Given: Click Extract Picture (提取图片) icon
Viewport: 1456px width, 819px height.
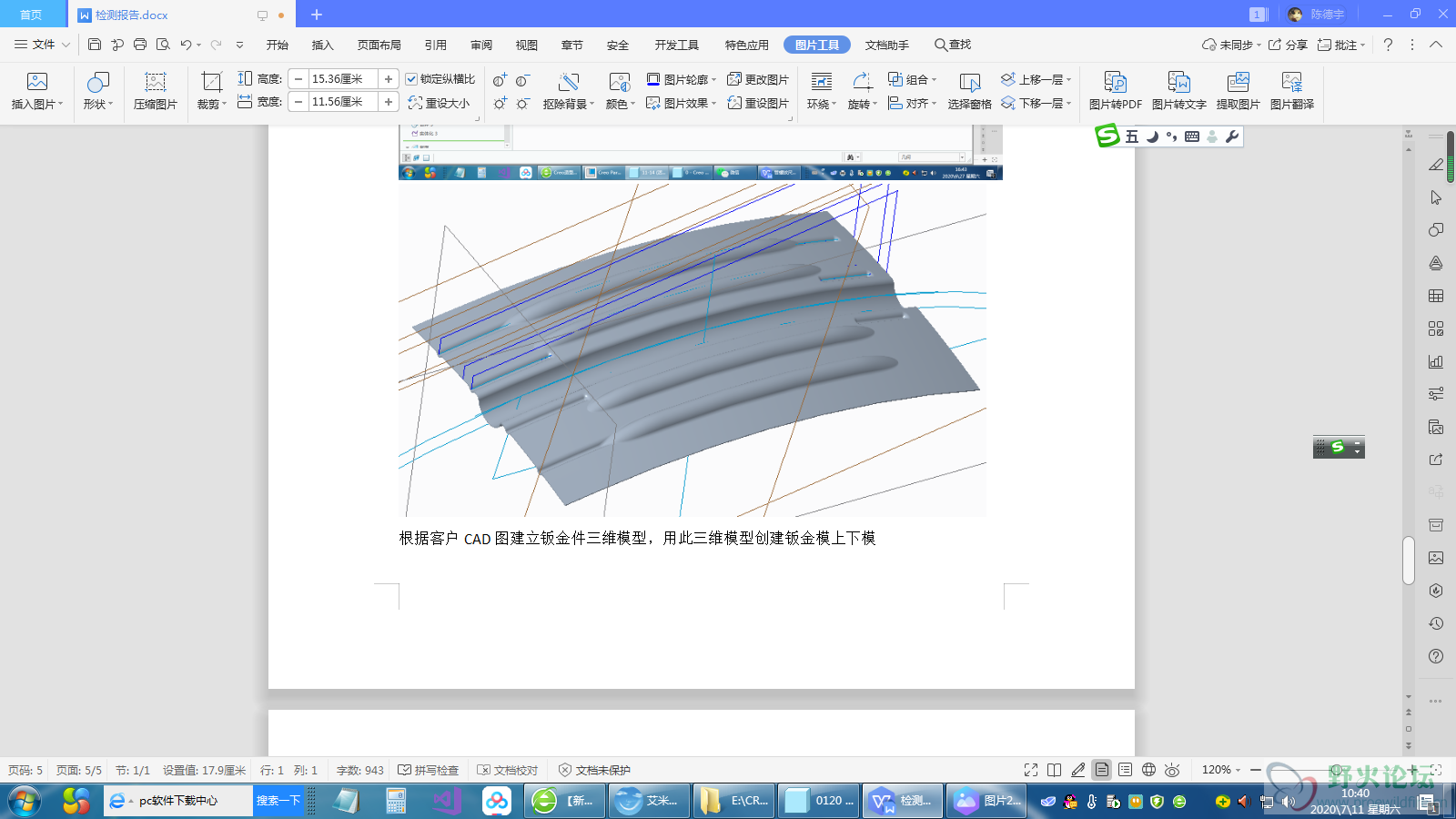Looking at the screenshot, I should 1238,83.
